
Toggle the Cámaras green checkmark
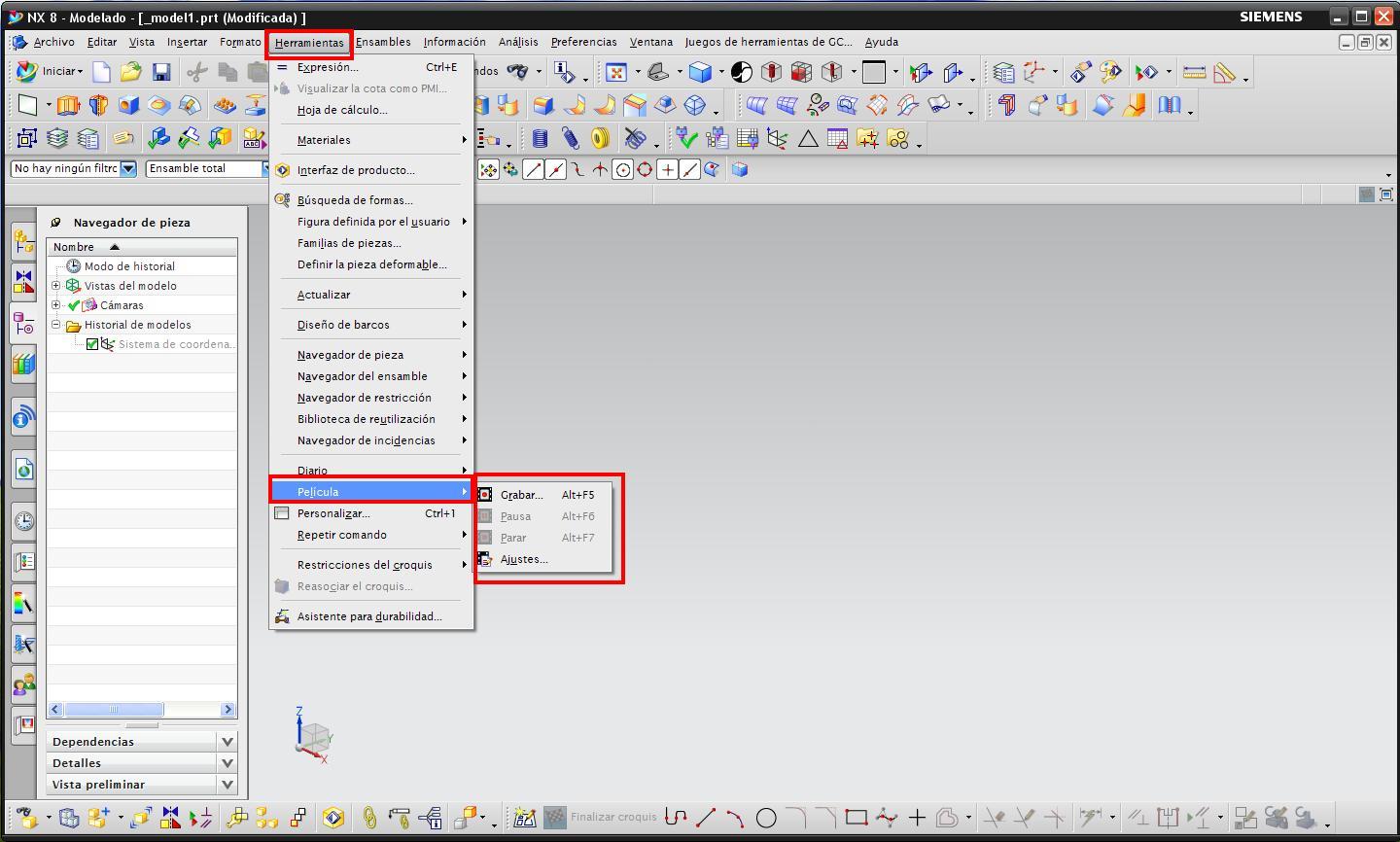[x=74, y=305]
